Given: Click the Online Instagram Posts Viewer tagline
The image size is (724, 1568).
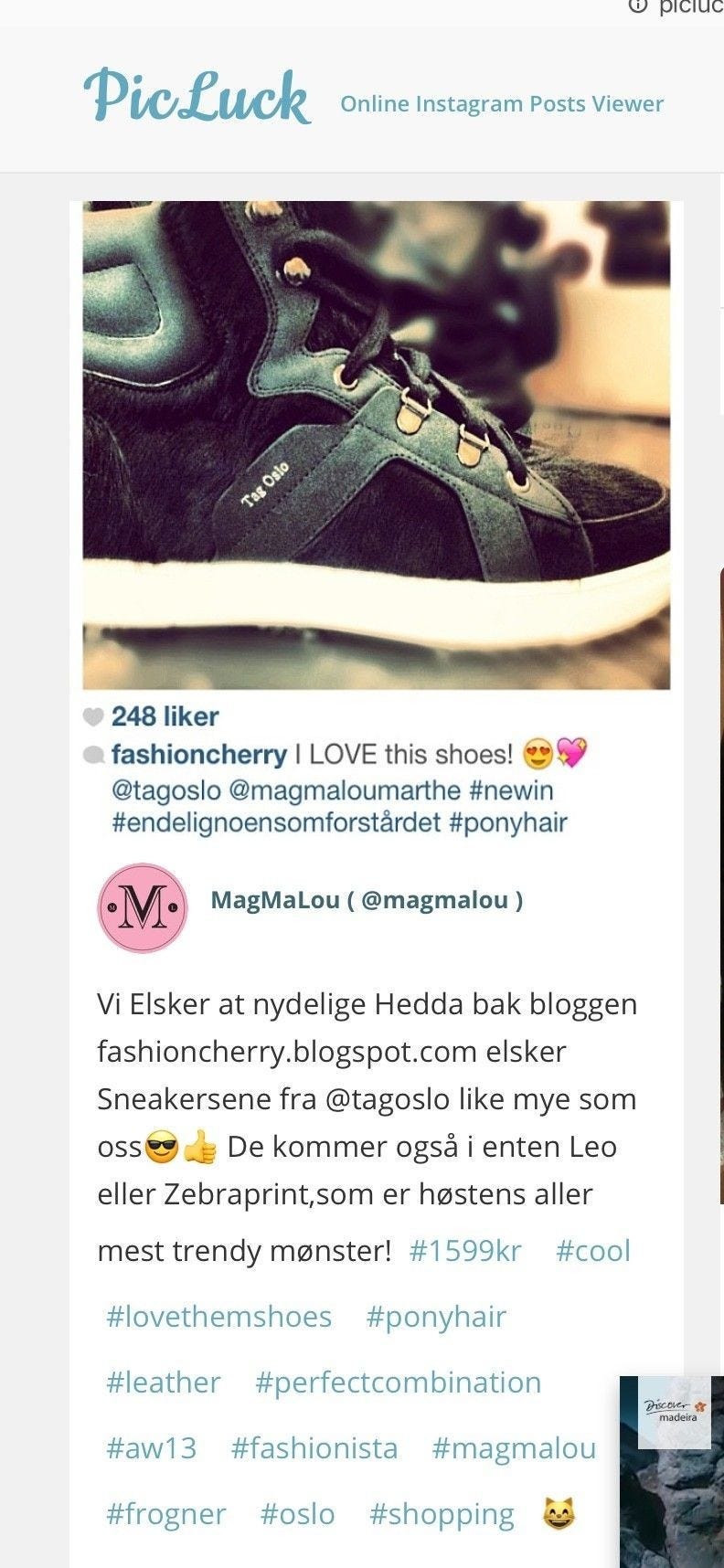Looking at the screenshot, I should (x=502, y=103).
